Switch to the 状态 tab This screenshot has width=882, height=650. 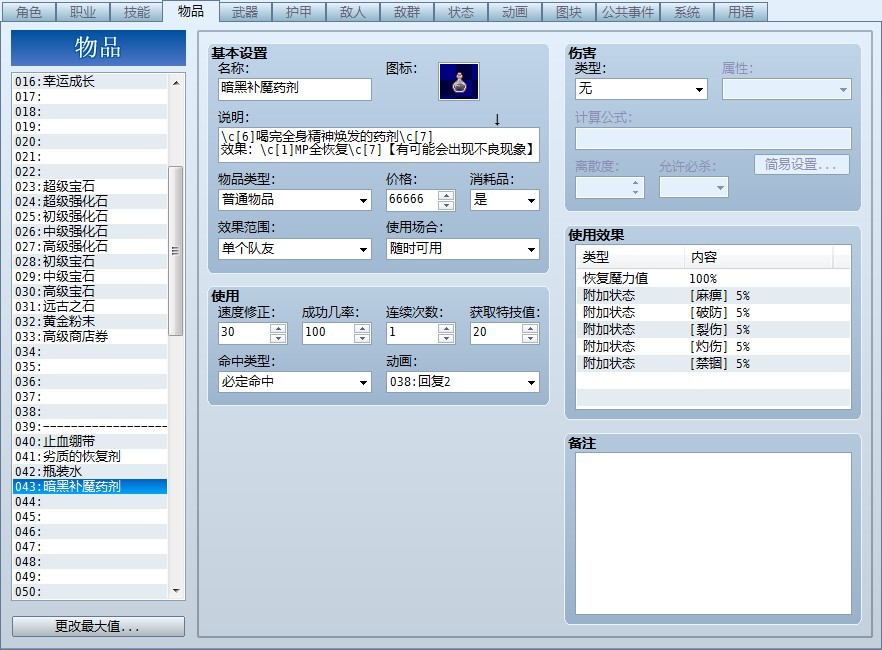[460, 12]
